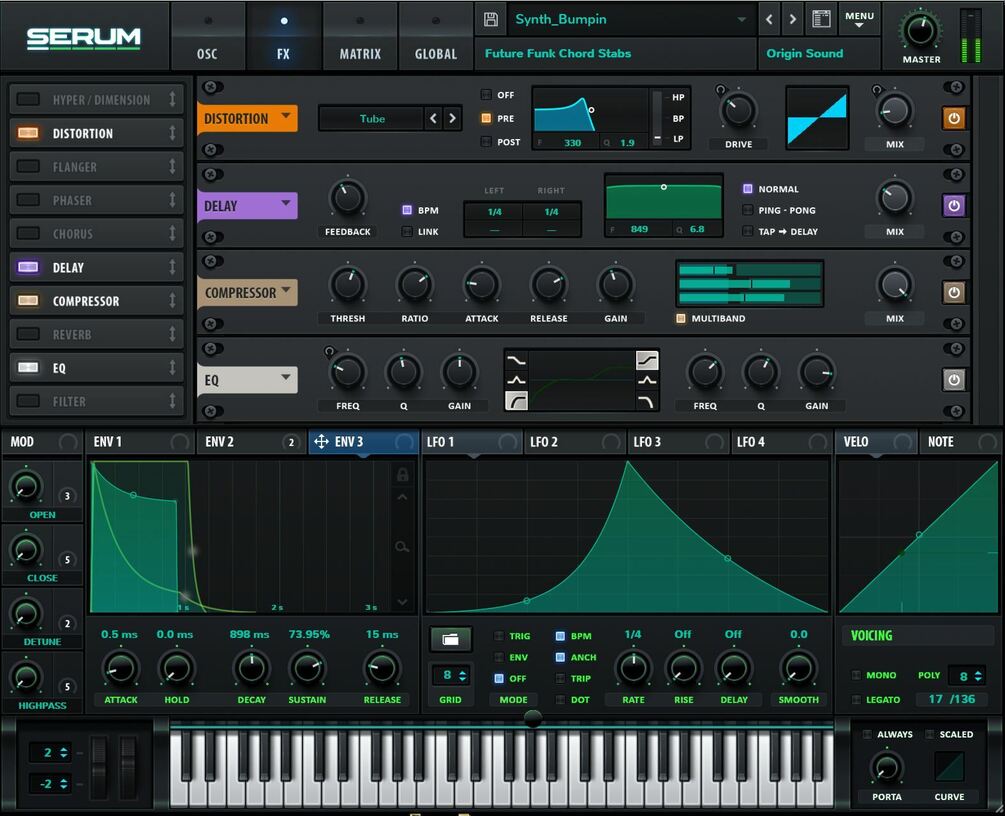This screenshot has width=1005, height=816.
Task: Toggle EQ effect power button
Action: (x=954, y=379)
